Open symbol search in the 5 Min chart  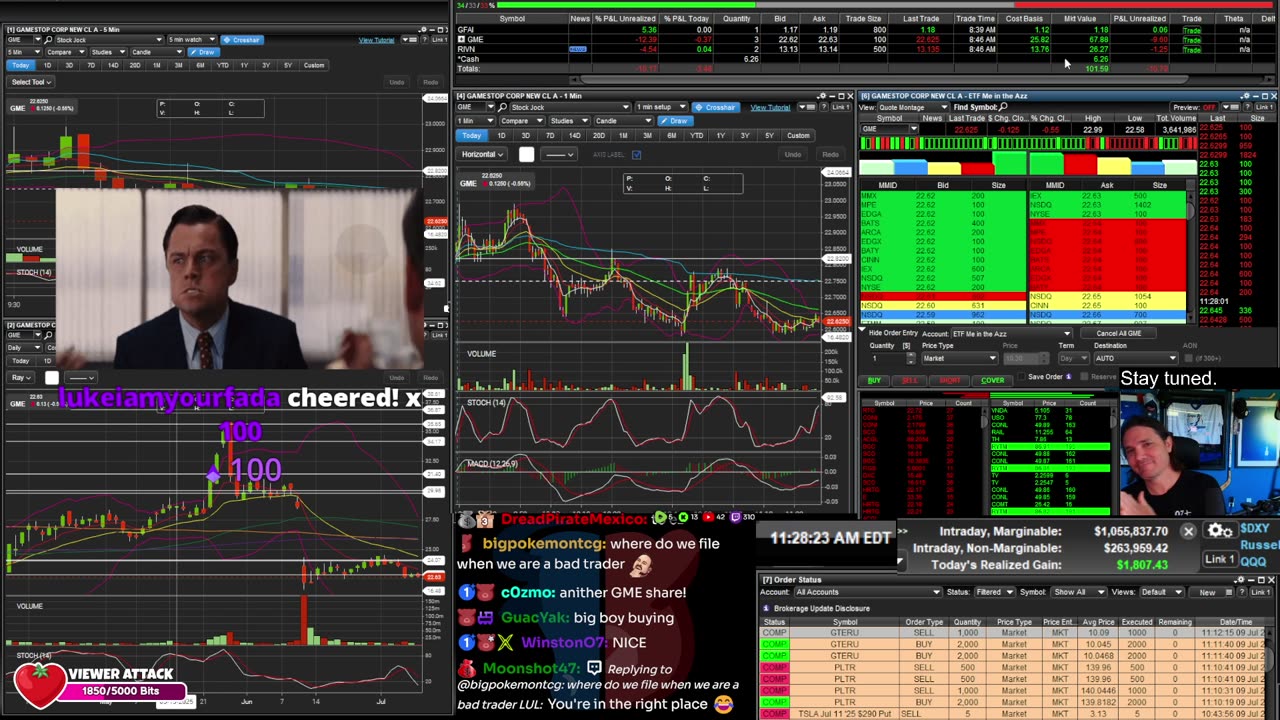click(x=48, y=40)
